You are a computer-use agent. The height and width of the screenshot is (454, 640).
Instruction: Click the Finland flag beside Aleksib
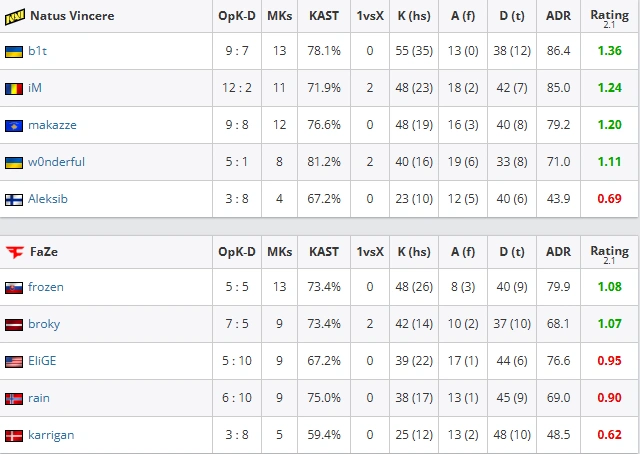14,200
